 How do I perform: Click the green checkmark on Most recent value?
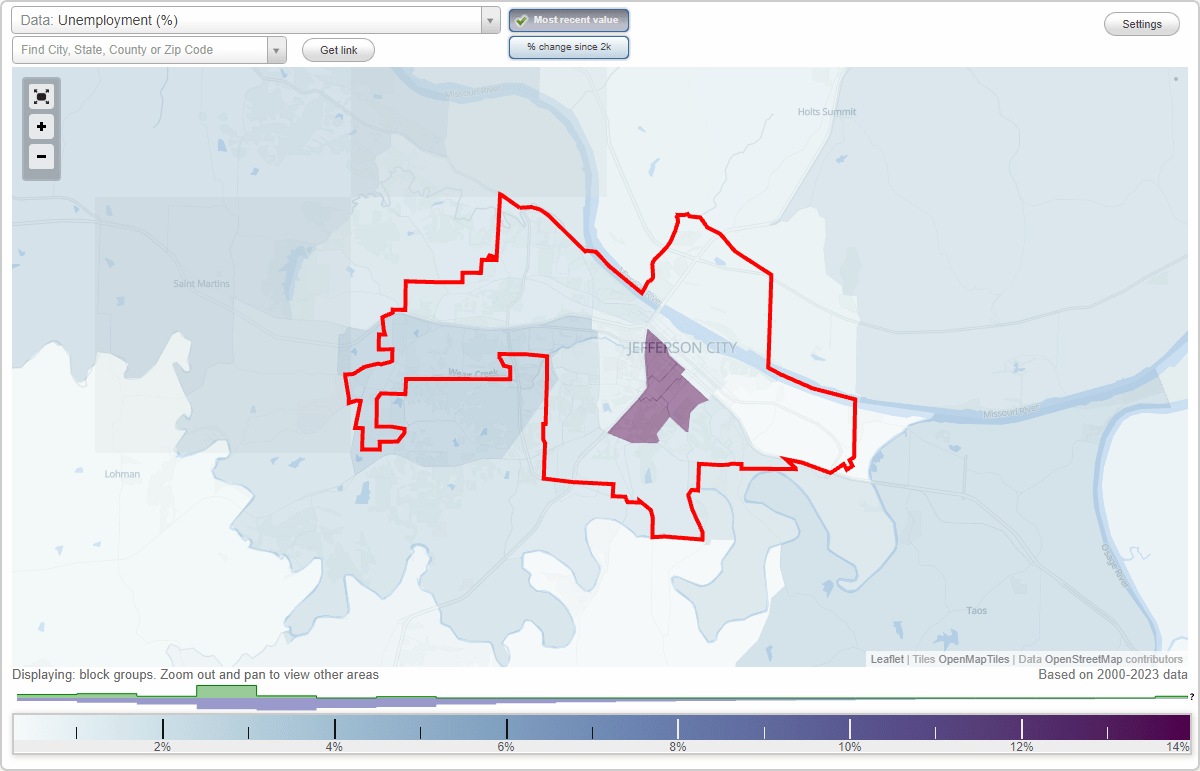520,19
